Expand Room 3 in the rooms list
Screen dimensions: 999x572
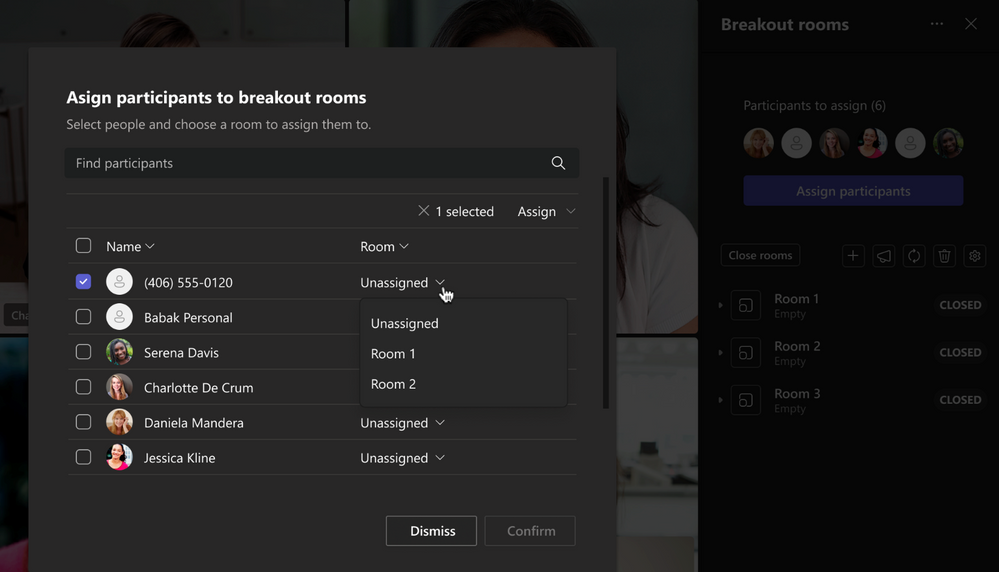pyautogui.click(x=721, y=400)
